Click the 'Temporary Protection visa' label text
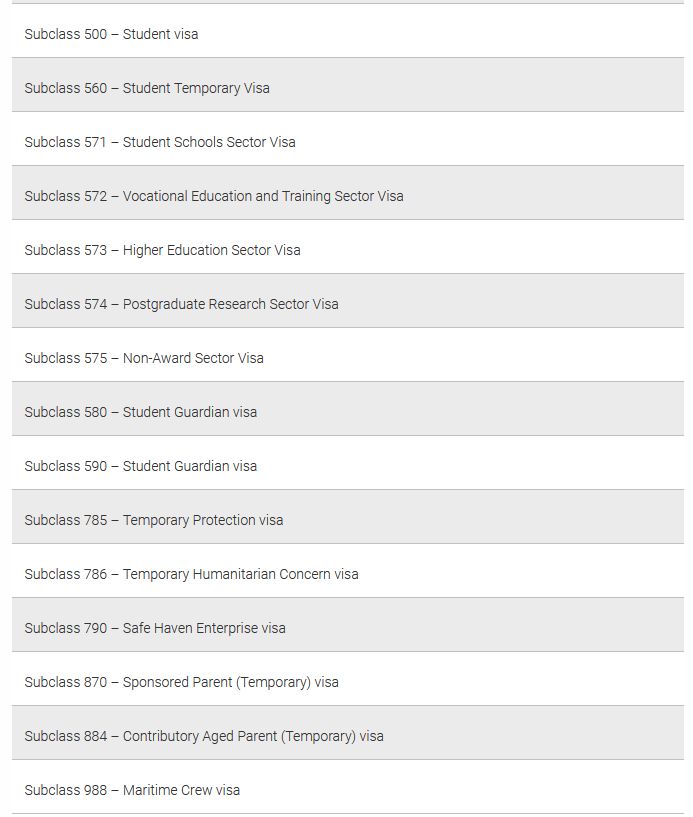Image resolution: width=693 pixels, height=817 pixels. pyautogui.click(x=203, y=521)
